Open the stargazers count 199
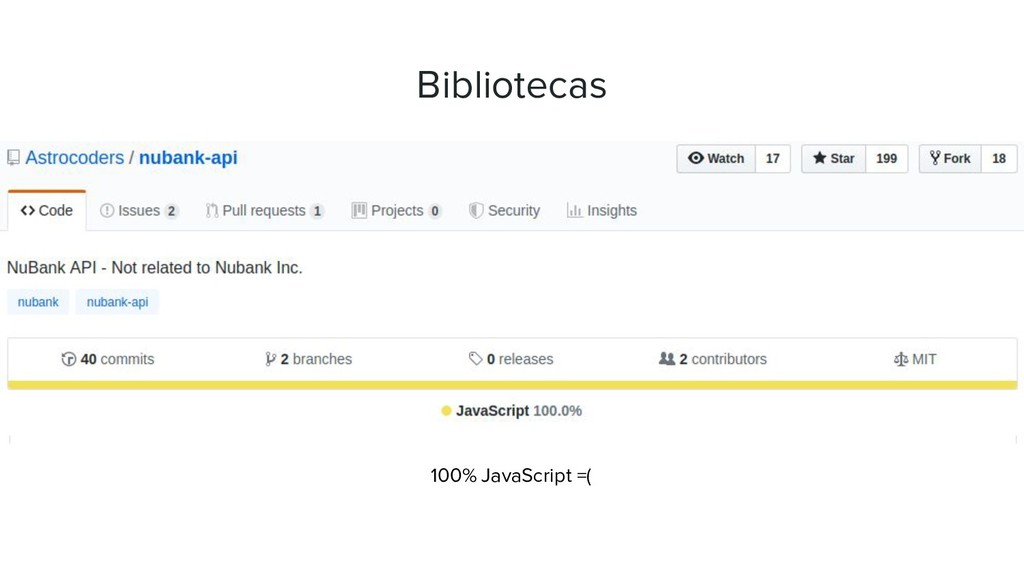 pos(886,159)
